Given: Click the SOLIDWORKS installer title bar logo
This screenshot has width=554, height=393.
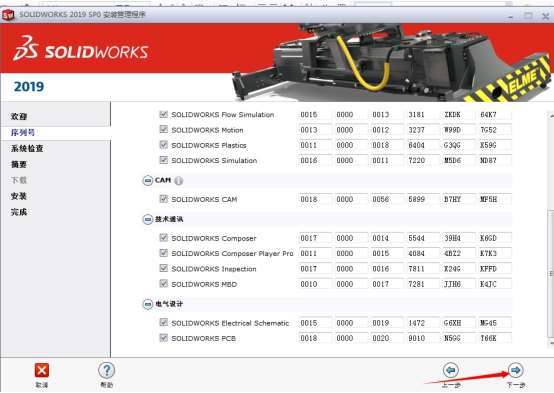Looking at the screenshot, I should (8, 15).
